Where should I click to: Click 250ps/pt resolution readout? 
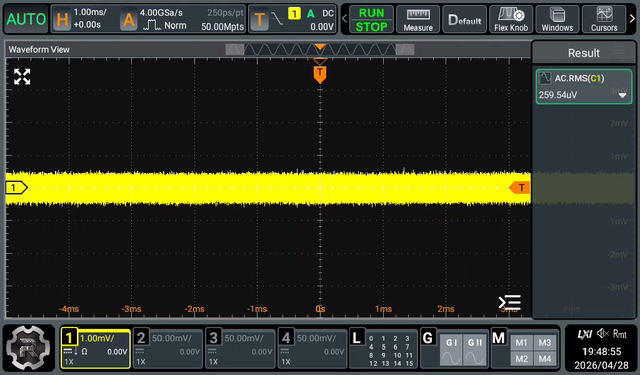click(x=225, y=13)
